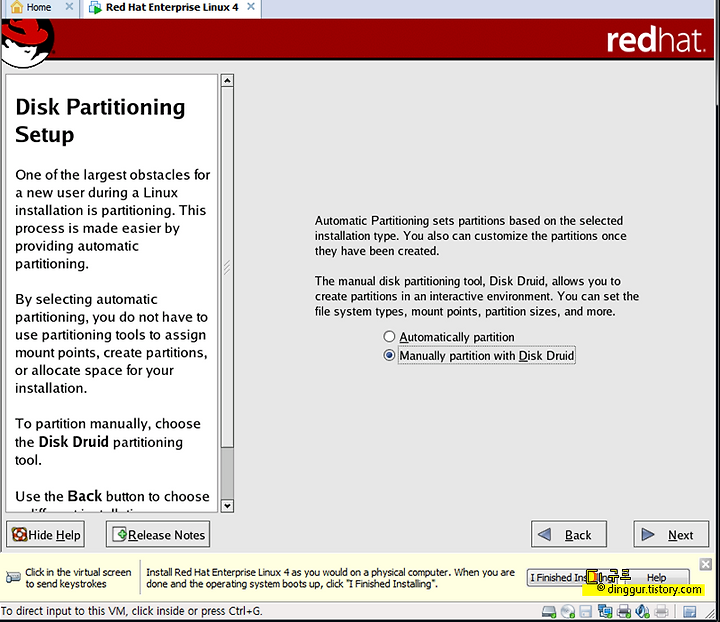
Task: Open the Release Notes
Action: [x=158, y=534]
